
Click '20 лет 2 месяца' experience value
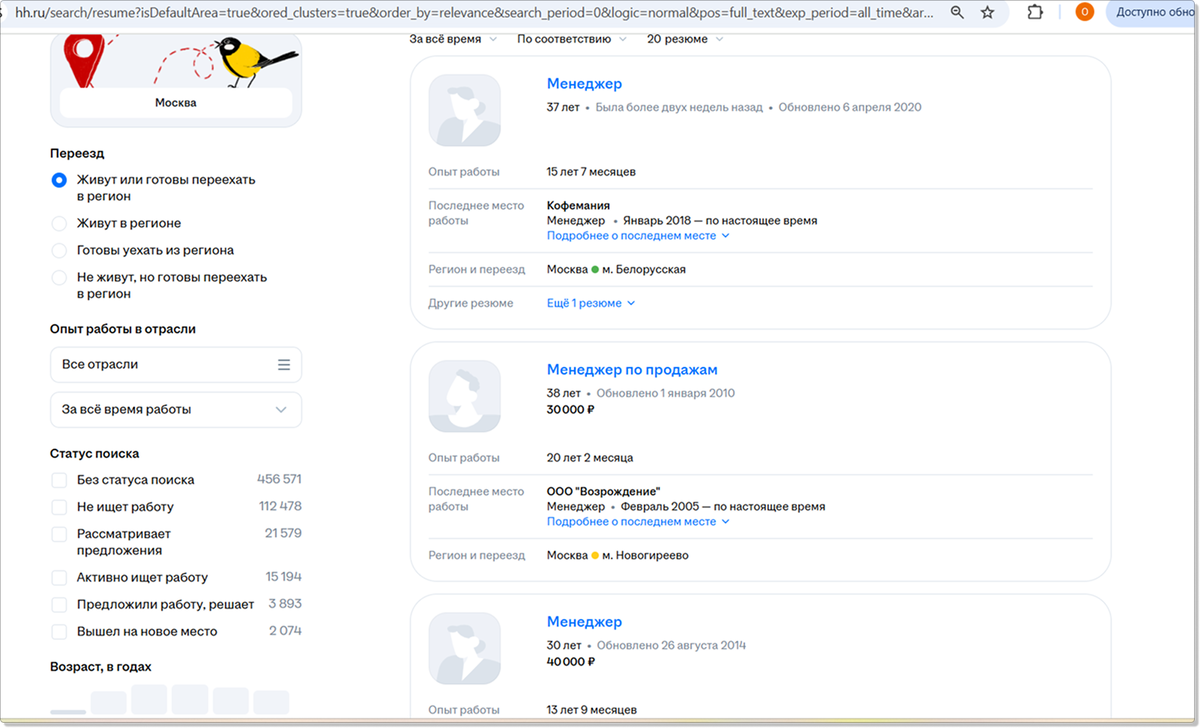590,458
